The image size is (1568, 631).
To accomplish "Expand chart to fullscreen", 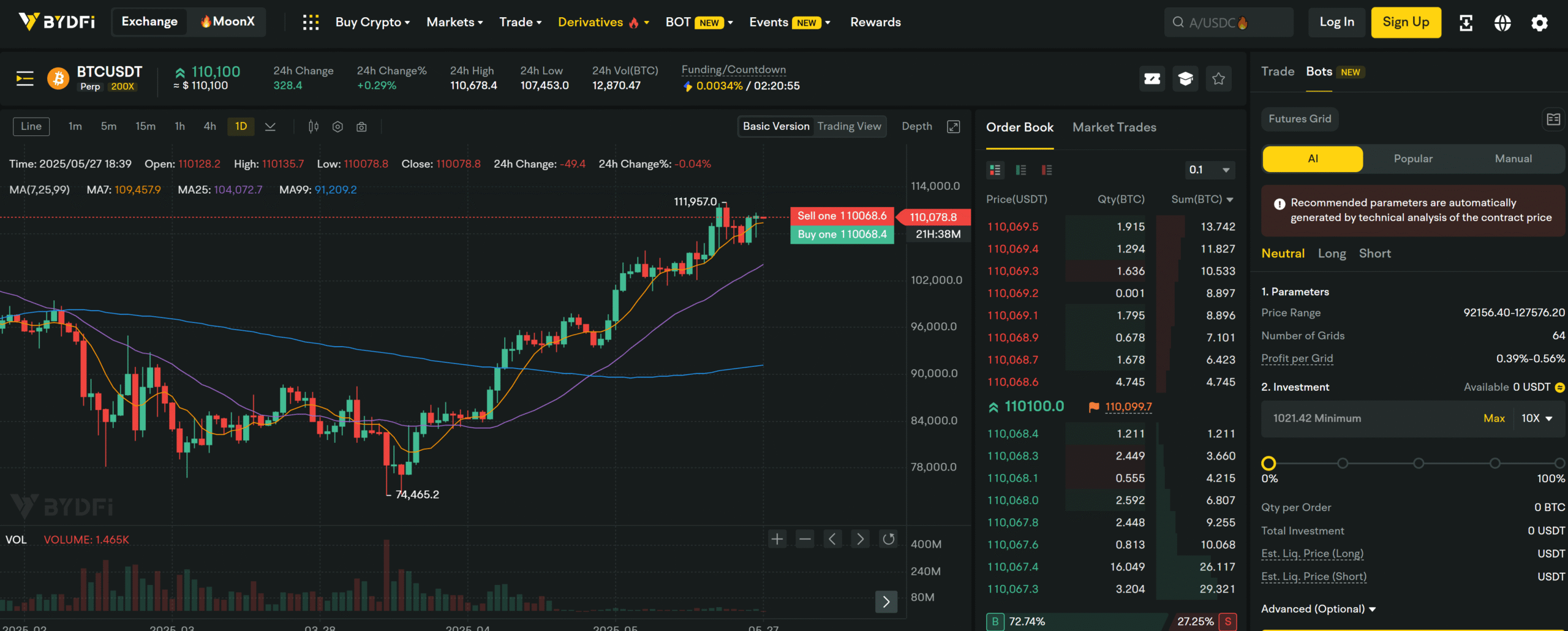I will [954, 126].
